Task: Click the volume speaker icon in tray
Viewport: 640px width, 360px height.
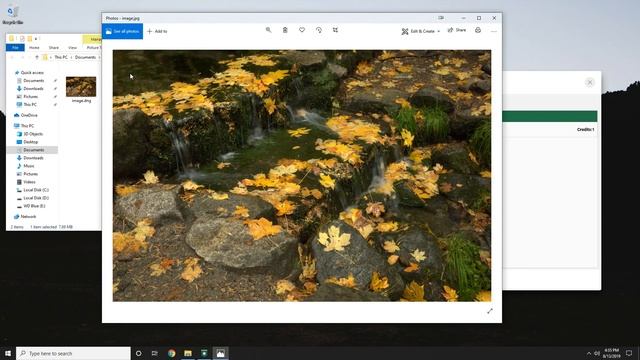Action: (x=597, y=353)
